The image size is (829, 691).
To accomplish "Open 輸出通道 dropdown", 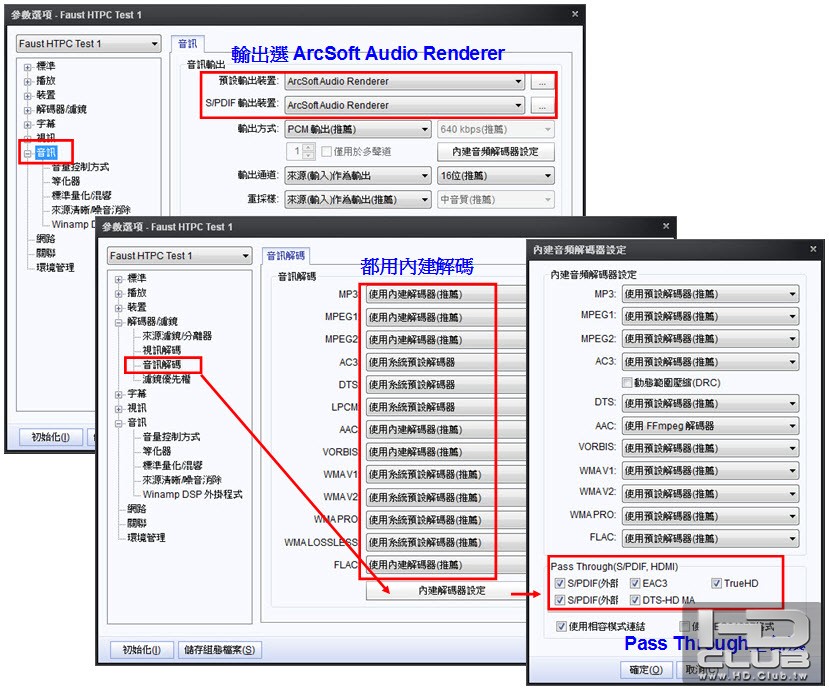I will [358, 176].
